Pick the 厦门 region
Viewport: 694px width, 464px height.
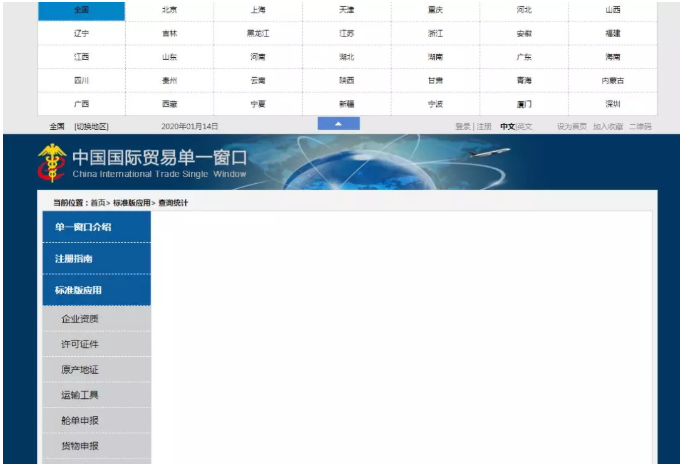(x=524, y=104)
